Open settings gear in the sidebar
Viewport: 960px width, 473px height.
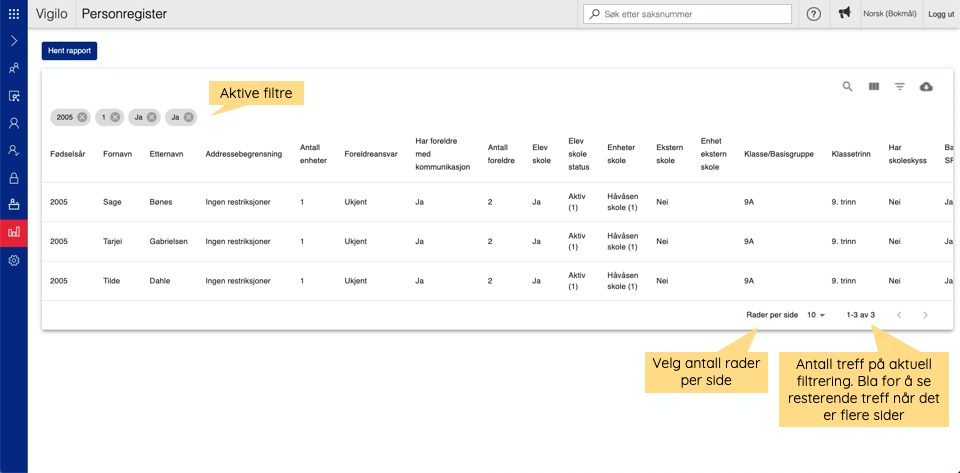pos(13,260)
